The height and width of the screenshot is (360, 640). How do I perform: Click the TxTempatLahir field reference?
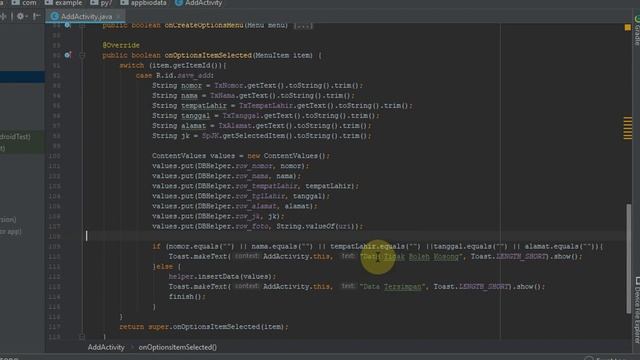tap(266, 106)
